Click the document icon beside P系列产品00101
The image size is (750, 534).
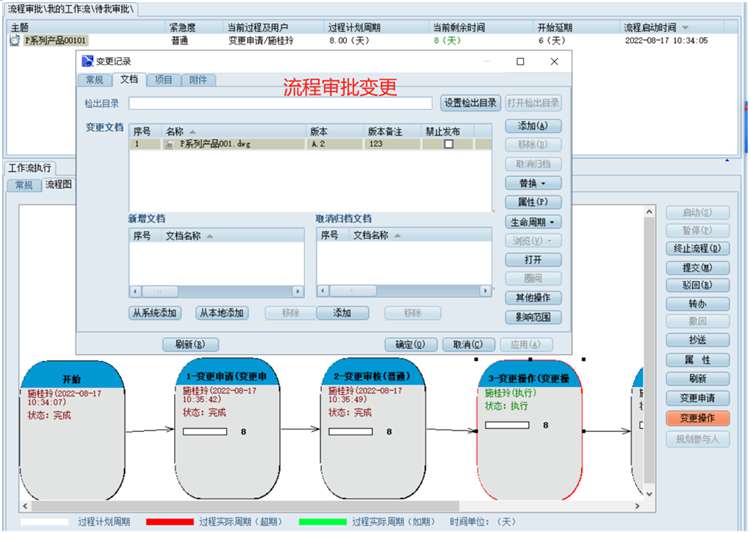[x=15, y=41]
